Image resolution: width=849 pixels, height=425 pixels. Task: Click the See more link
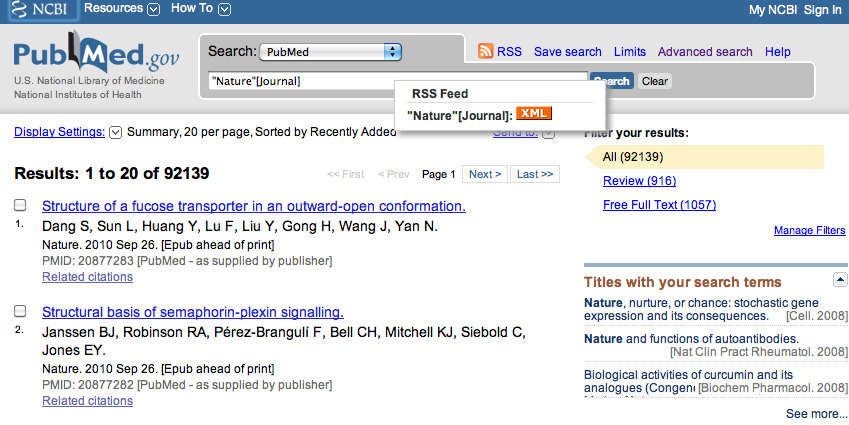[817, 414]
